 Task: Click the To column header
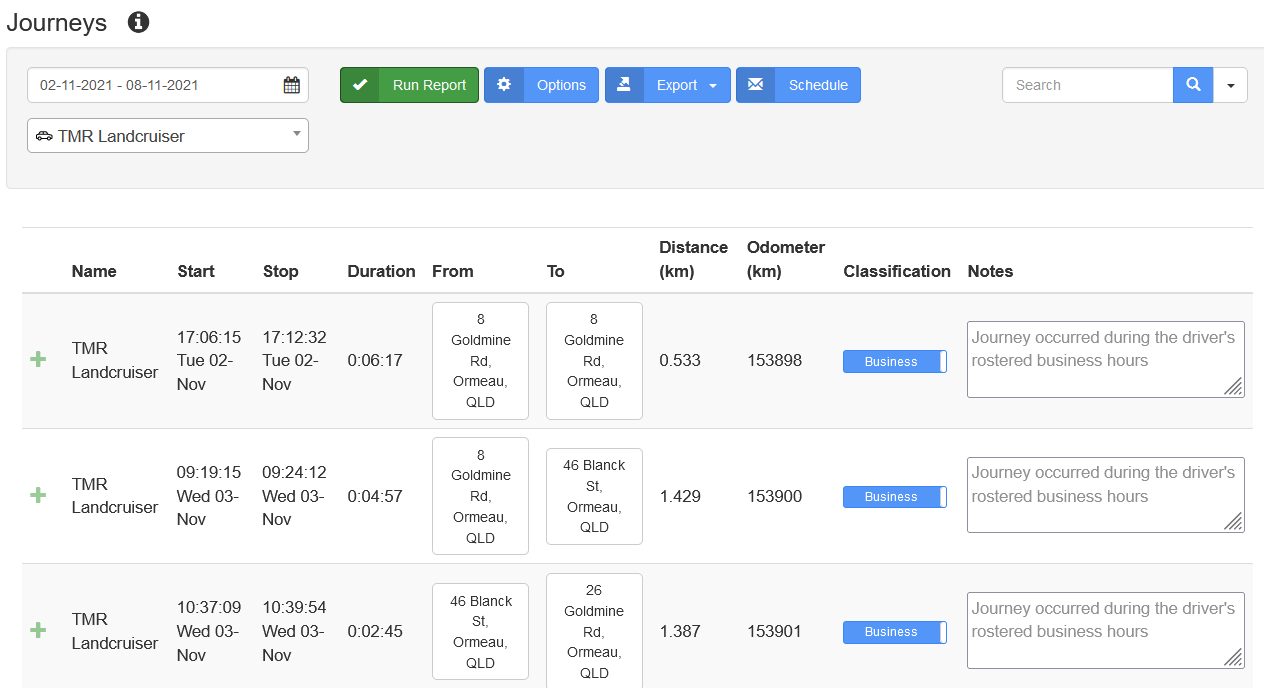[556, 271]
